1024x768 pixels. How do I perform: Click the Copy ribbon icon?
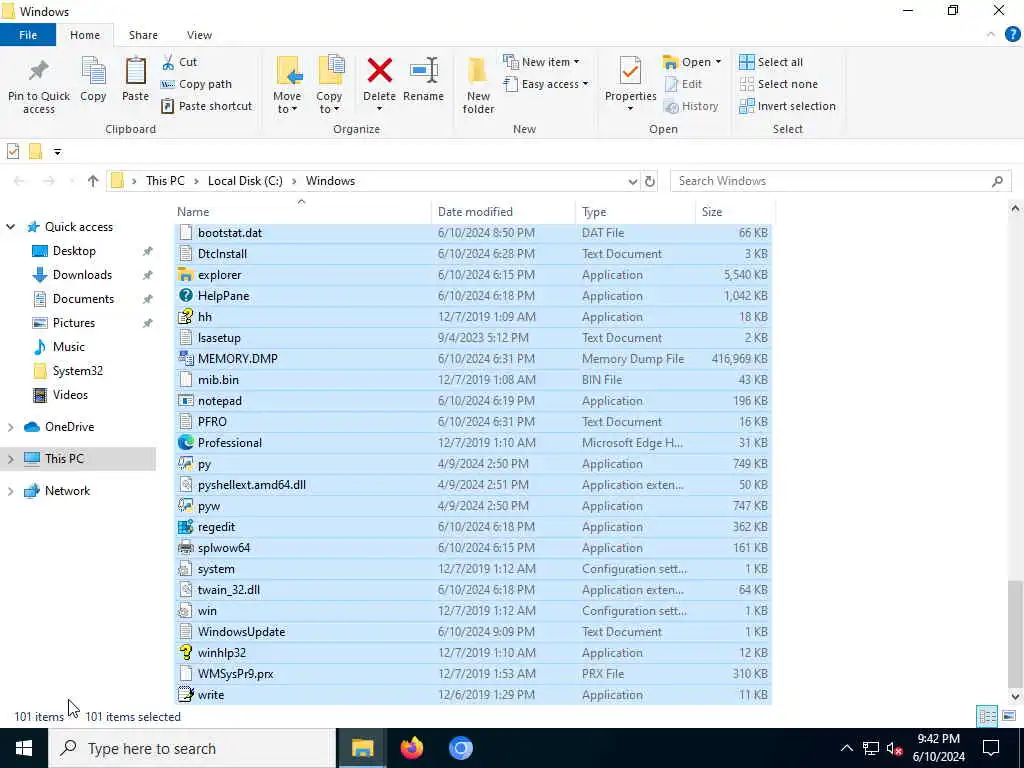point(93,71)
